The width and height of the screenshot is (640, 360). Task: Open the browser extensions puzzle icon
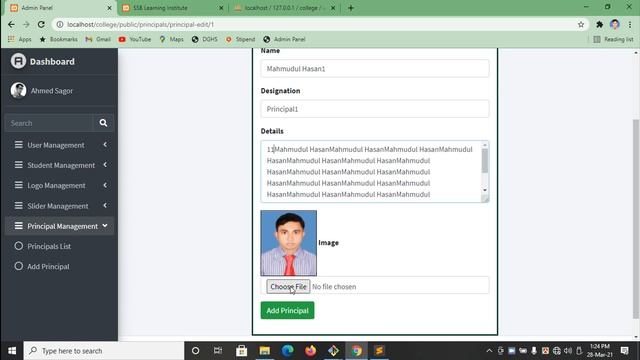[599, 24]
